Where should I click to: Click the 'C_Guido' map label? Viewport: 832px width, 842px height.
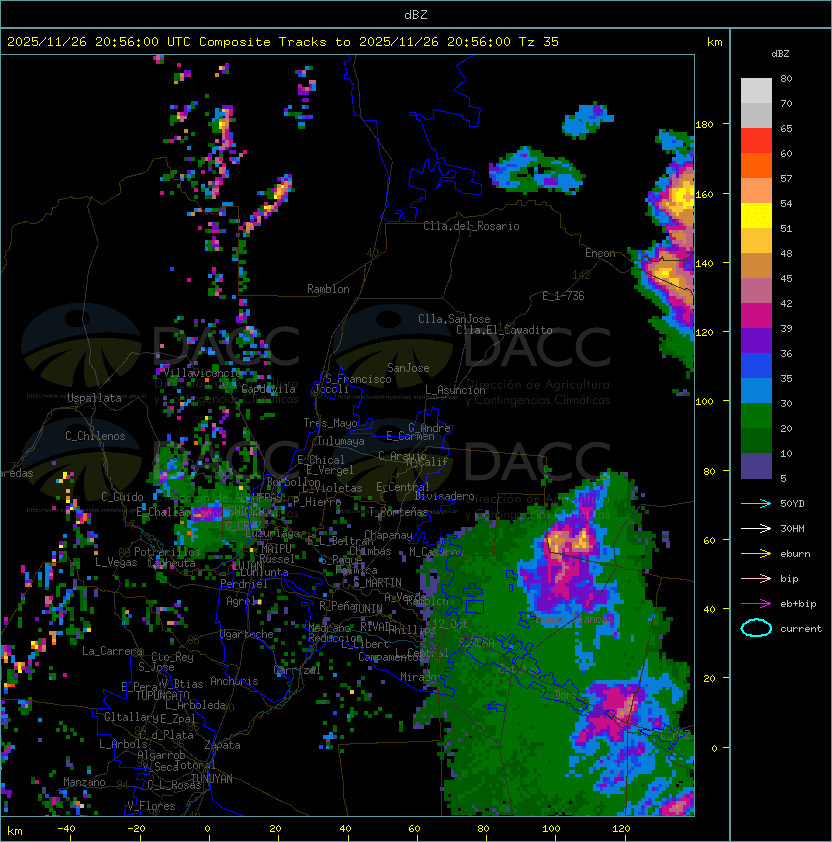click(x=122, y=497)
